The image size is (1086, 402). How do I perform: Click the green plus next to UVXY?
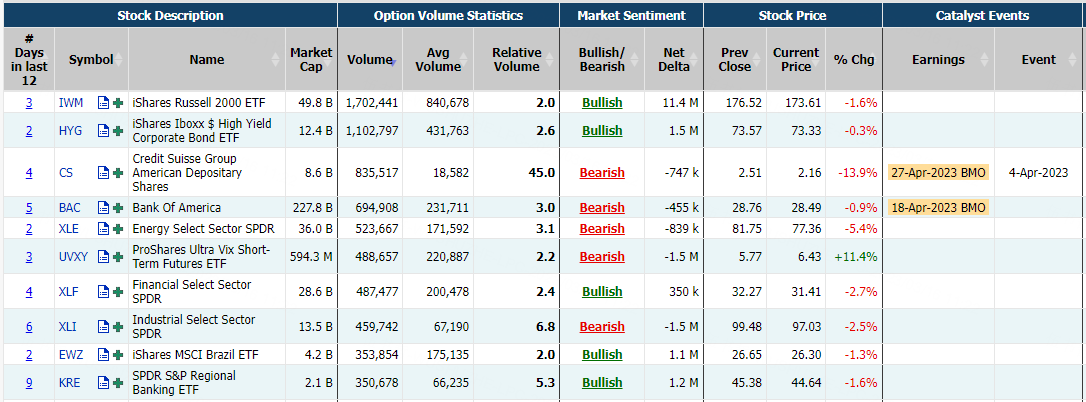(118, 257)
